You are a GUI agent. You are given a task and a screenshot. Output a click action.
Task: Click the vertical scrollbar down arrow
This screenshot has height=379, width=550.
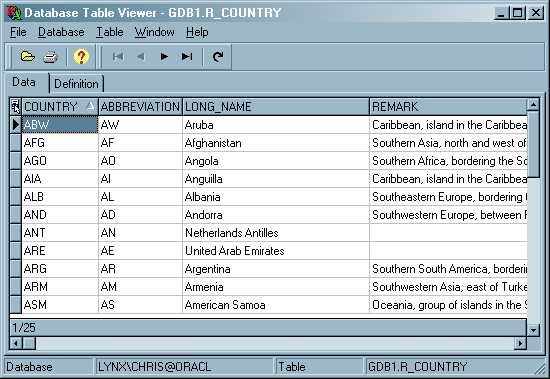click(x=533, y=330)
